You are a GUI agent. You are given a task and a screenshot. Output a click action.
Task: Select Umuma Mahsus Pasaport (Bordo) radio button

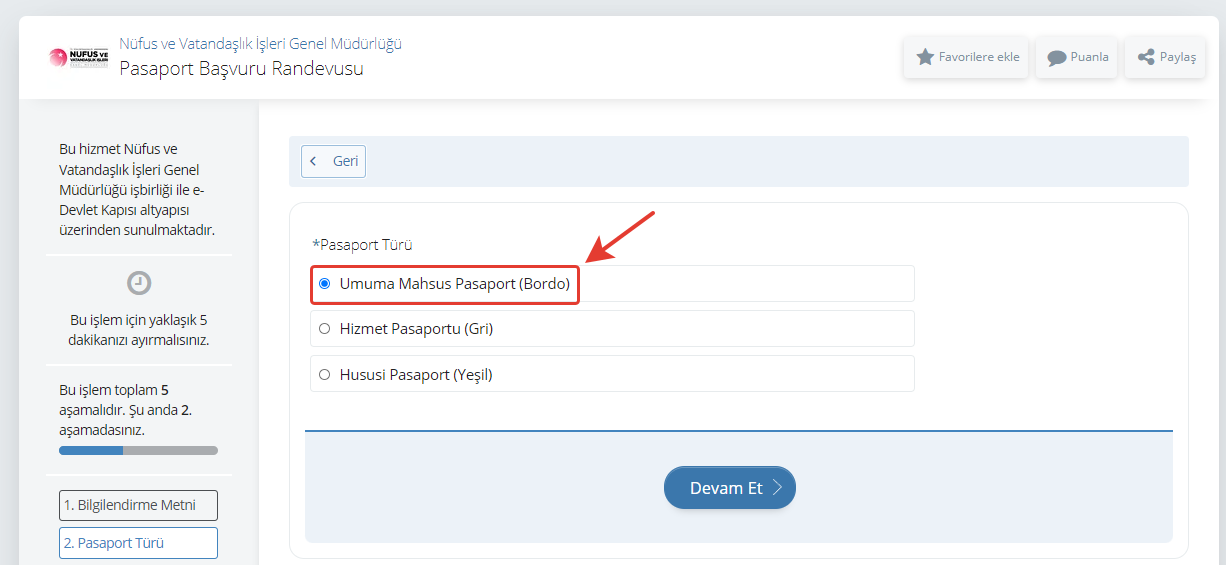coord(324,284)
